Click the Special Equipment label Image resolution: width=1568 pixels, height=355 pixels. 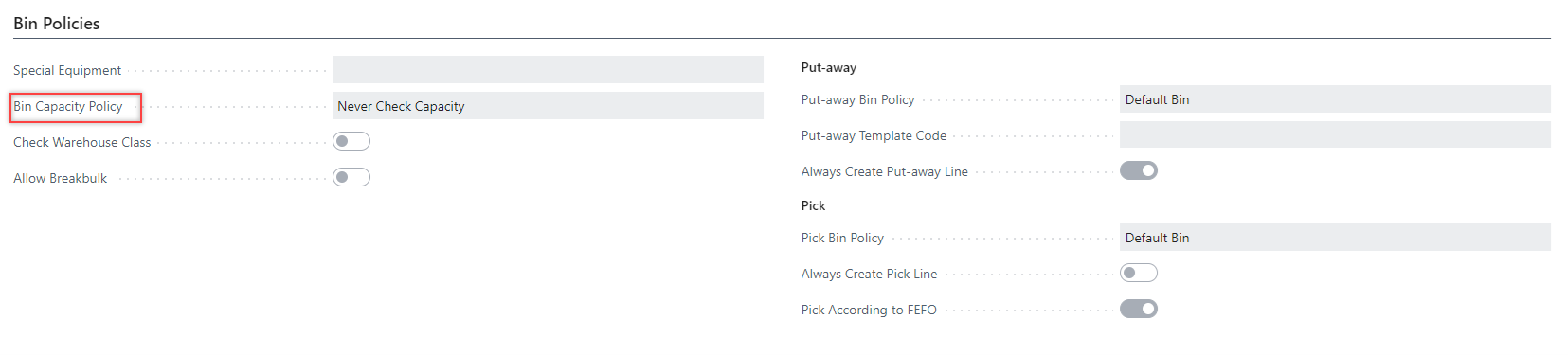(67, 71)
